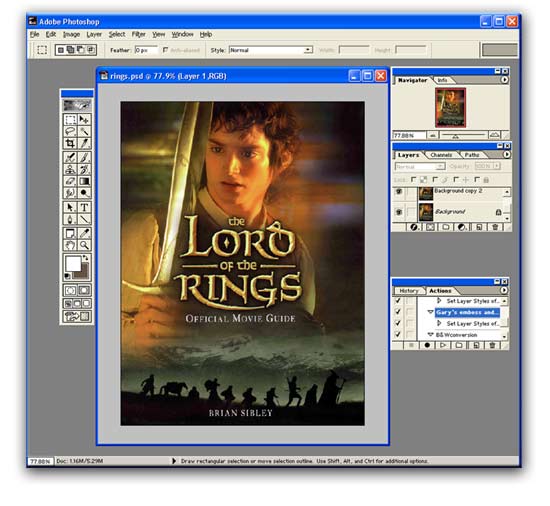This screenshot has height=506, width=550.
Task: Open the Opacity slider arrow
Action: click(496, 166)
